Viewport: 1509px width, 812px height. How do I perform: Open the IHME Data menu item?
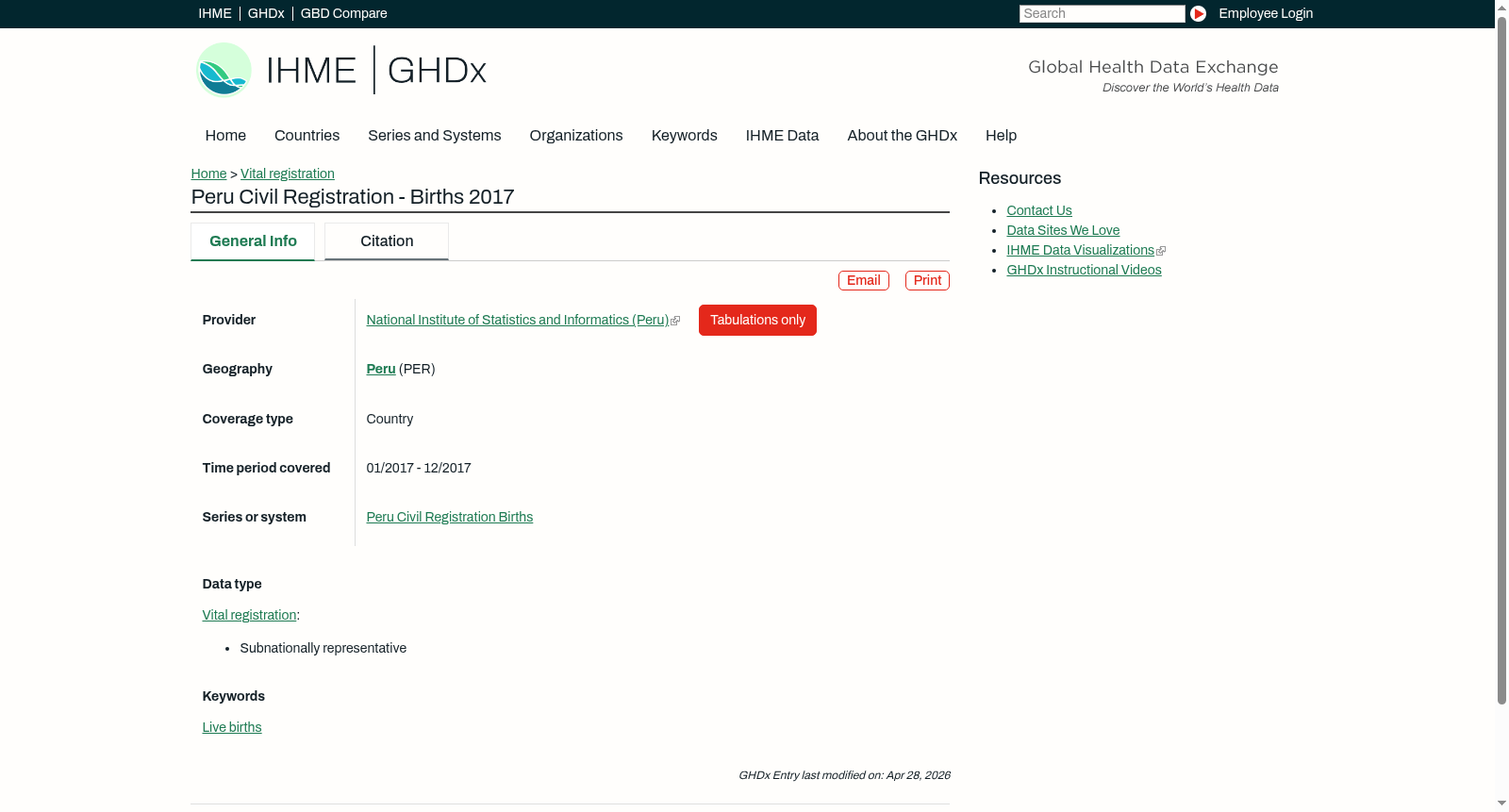pyautogui.click(x=782, y=136)
